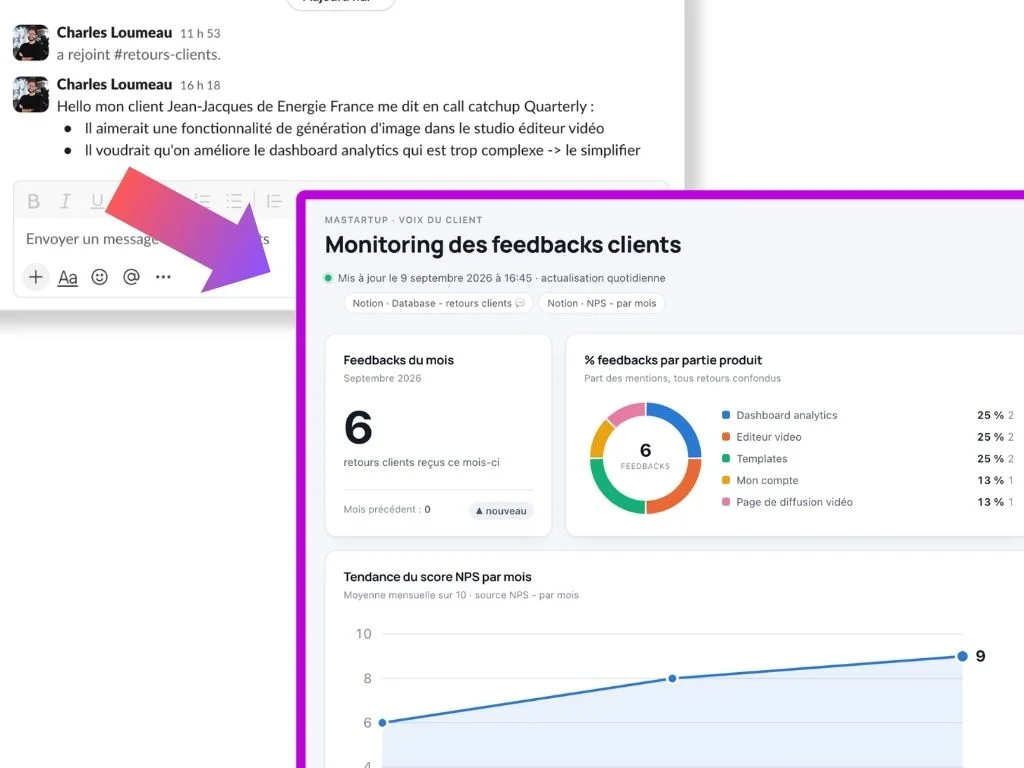Click the Tendance du score NPS par mois heading

click(437, 577)
